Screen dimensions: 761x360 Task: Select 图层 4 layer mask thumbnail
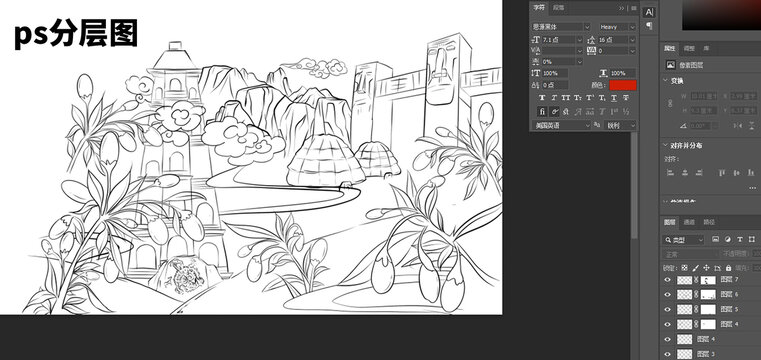(709, 324)
